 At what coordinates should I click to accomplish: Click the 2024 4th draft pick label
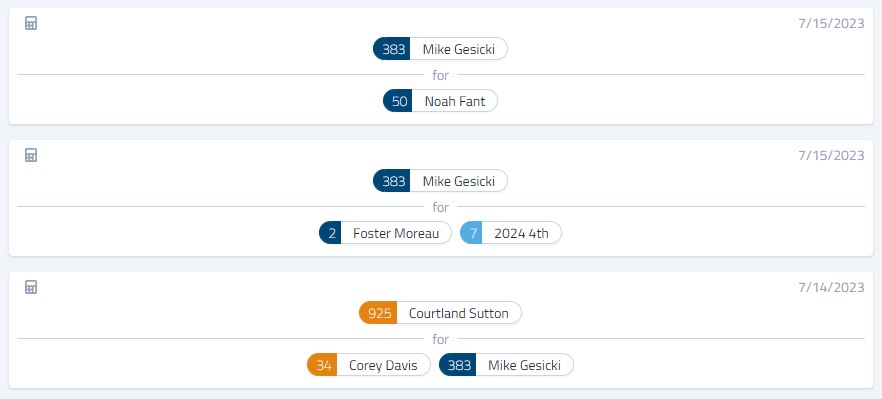pyautogui.click(x=521, y=234)
